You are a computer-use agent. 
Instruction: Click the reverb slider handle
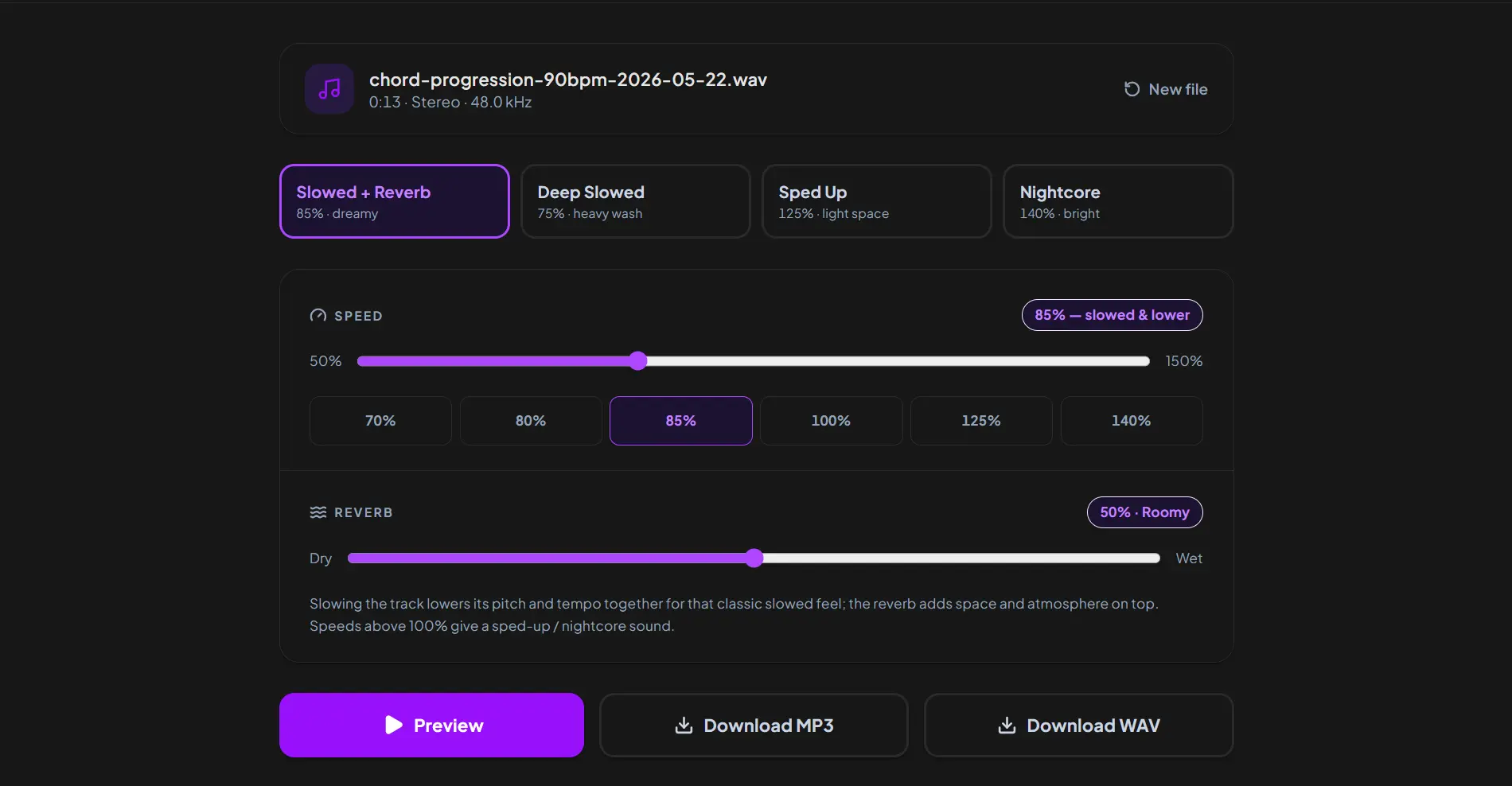(754, 558)
